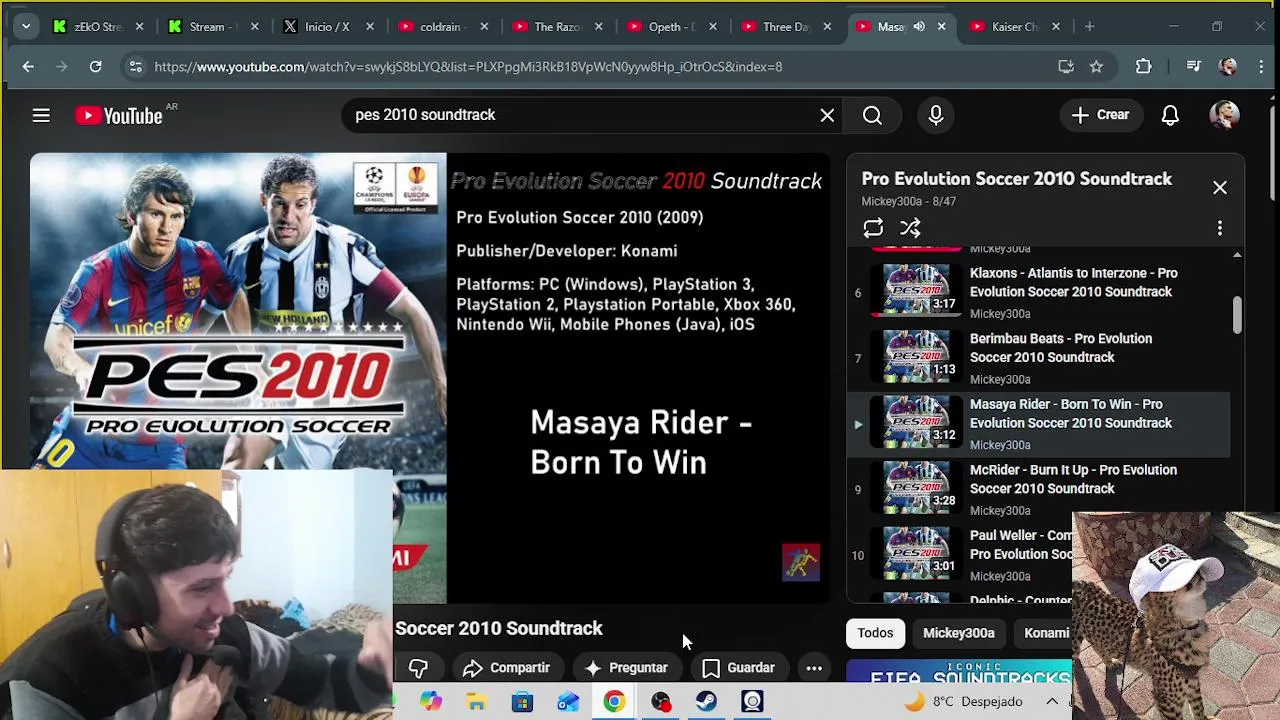Run search with the magnifying glass button

pos(872,115)
